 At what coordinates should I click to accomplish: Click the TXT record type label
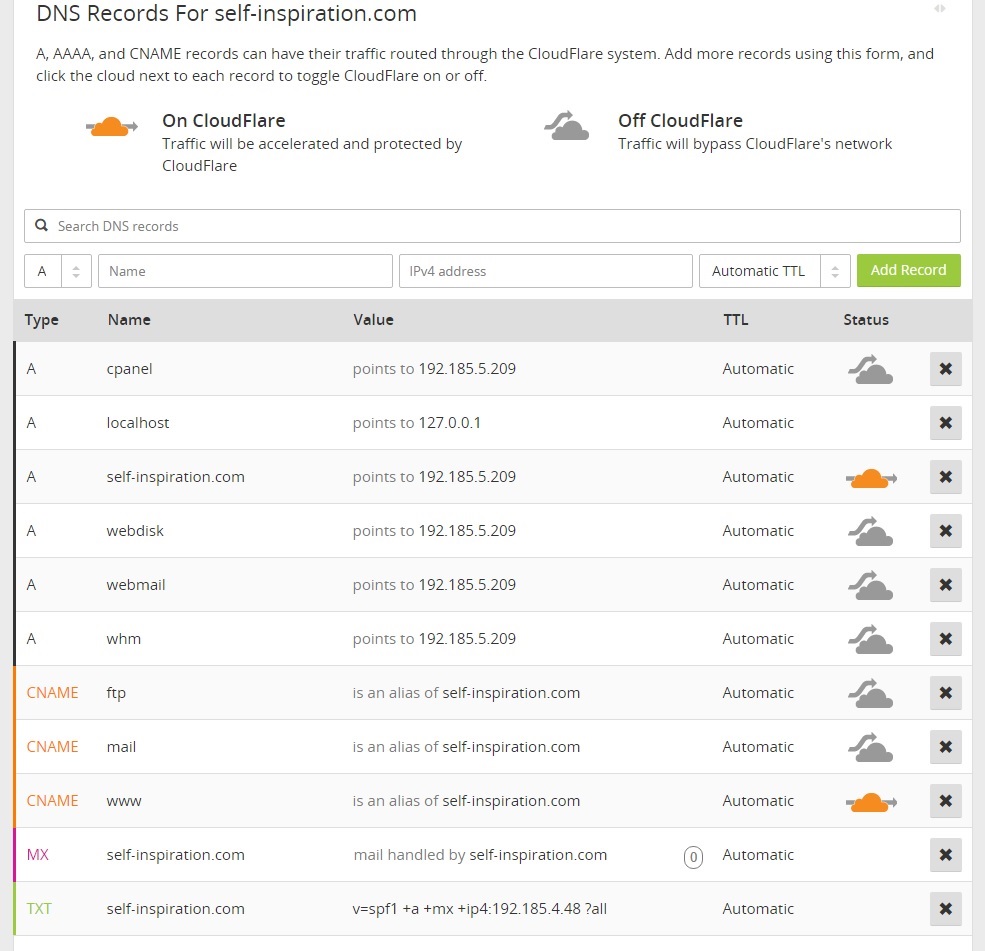point(39,909)
